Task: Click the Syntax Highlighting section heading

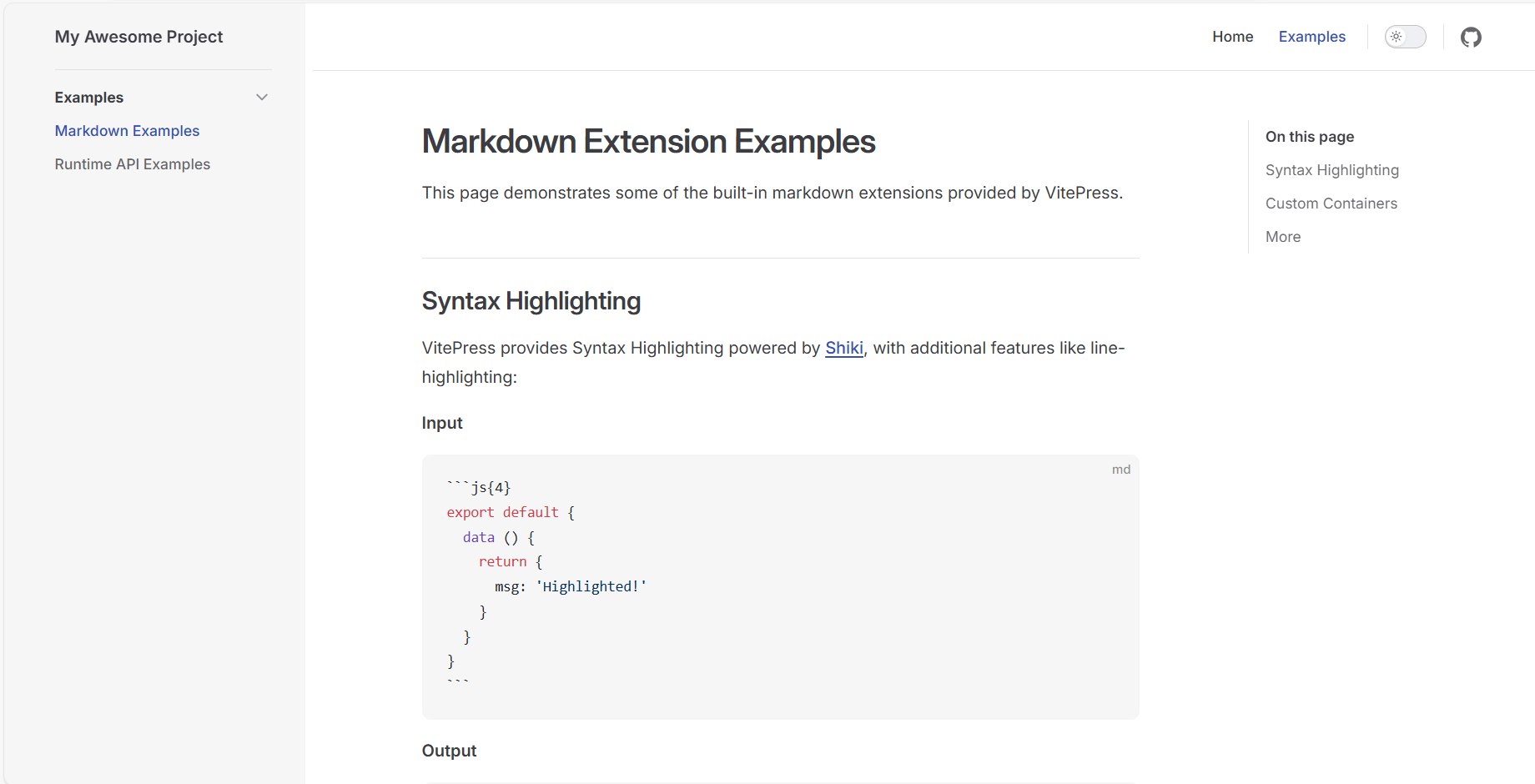Action: [x=531, y=301]
